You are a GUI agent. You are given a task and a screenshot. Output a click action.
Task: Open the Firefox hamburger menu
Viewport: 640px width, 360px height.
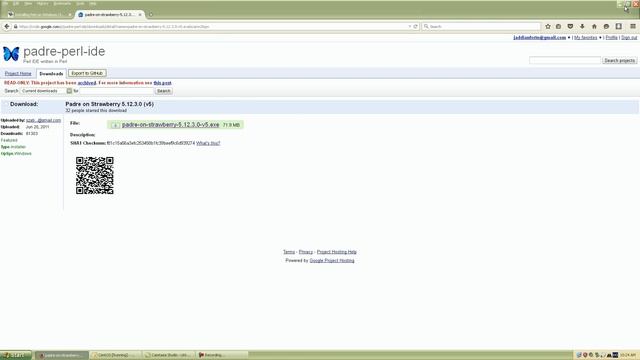pos(633,26)
